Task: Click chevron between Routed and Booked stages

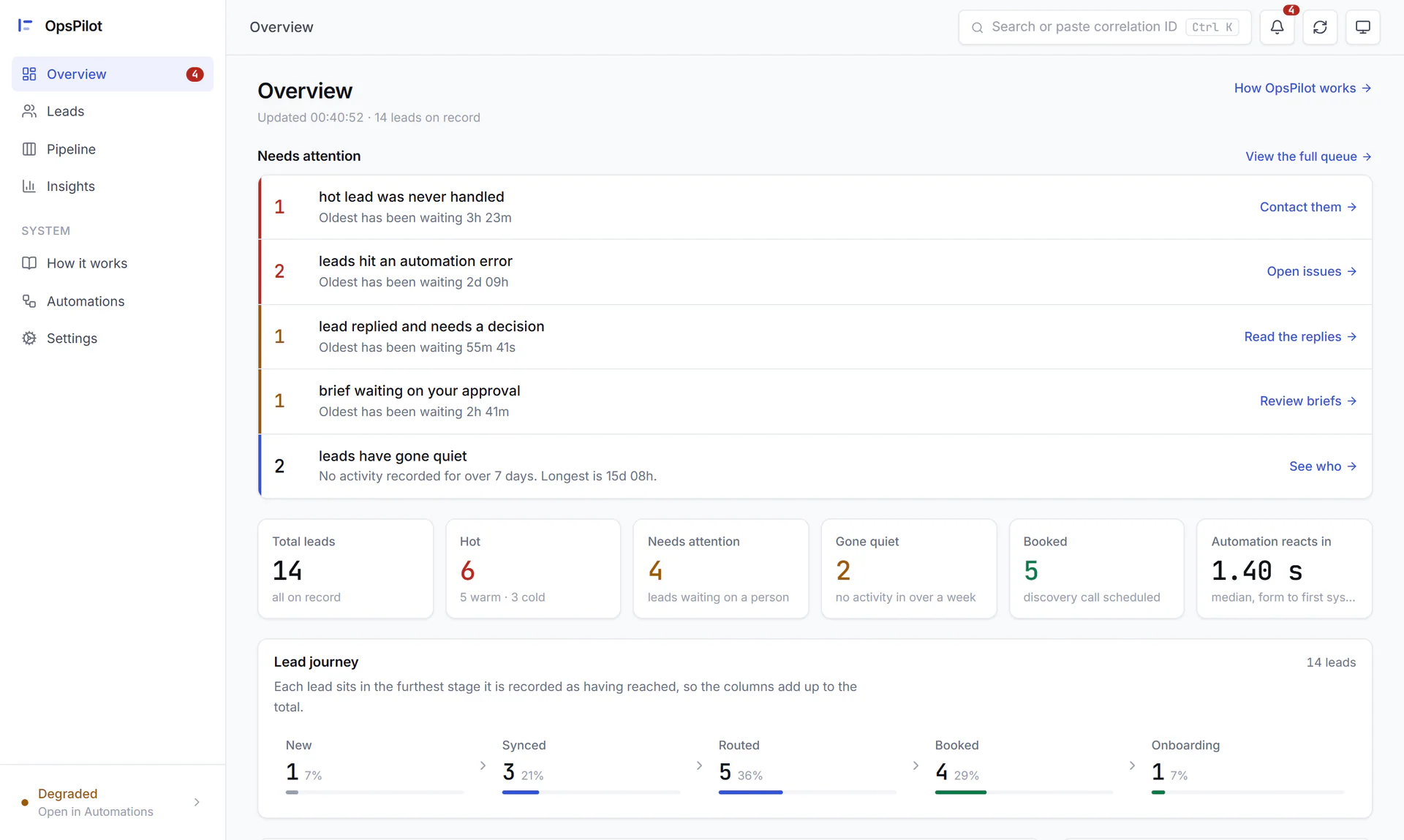Action: pos(916,765)
